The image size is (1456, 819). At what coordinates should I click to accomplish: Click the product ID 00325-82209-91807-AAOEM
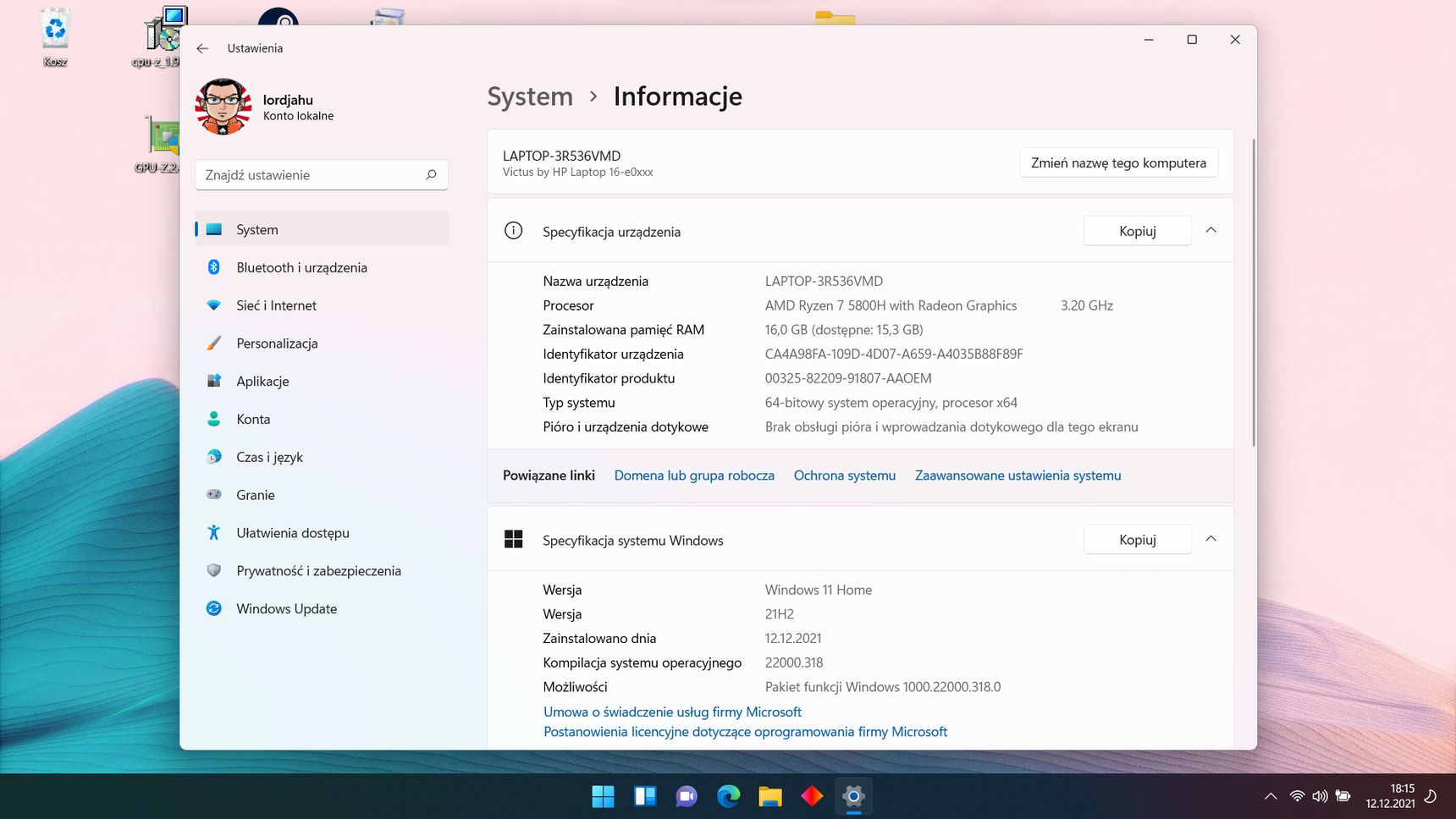(x=848, y=378)
